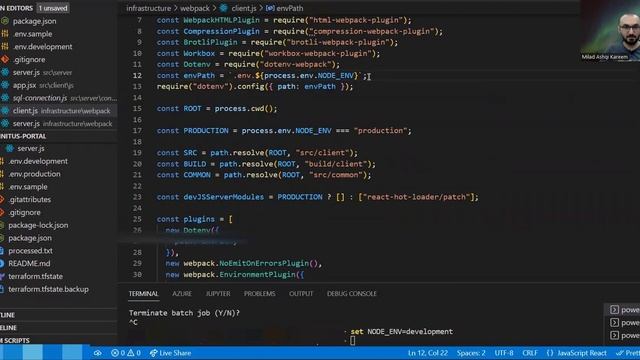The image size is (640, 360).
Task: Place cursor in terminal input line
Action: point(353,341)
